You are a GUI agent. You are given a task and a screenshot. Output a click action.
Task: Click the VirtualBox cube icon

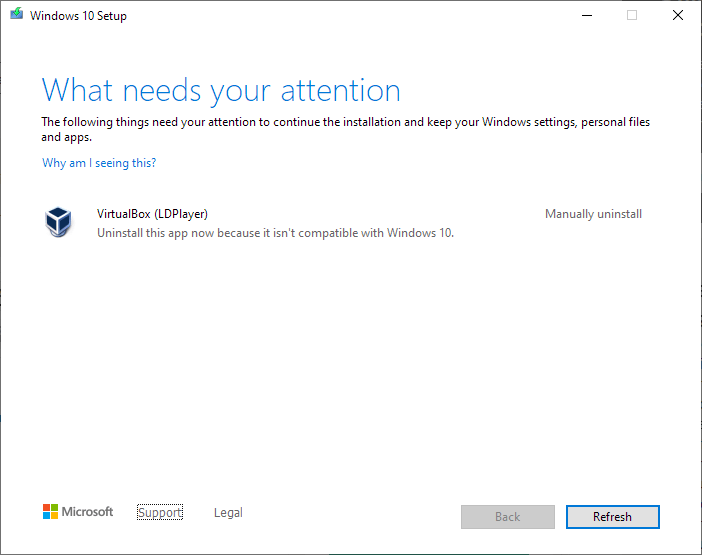[58, 222]
